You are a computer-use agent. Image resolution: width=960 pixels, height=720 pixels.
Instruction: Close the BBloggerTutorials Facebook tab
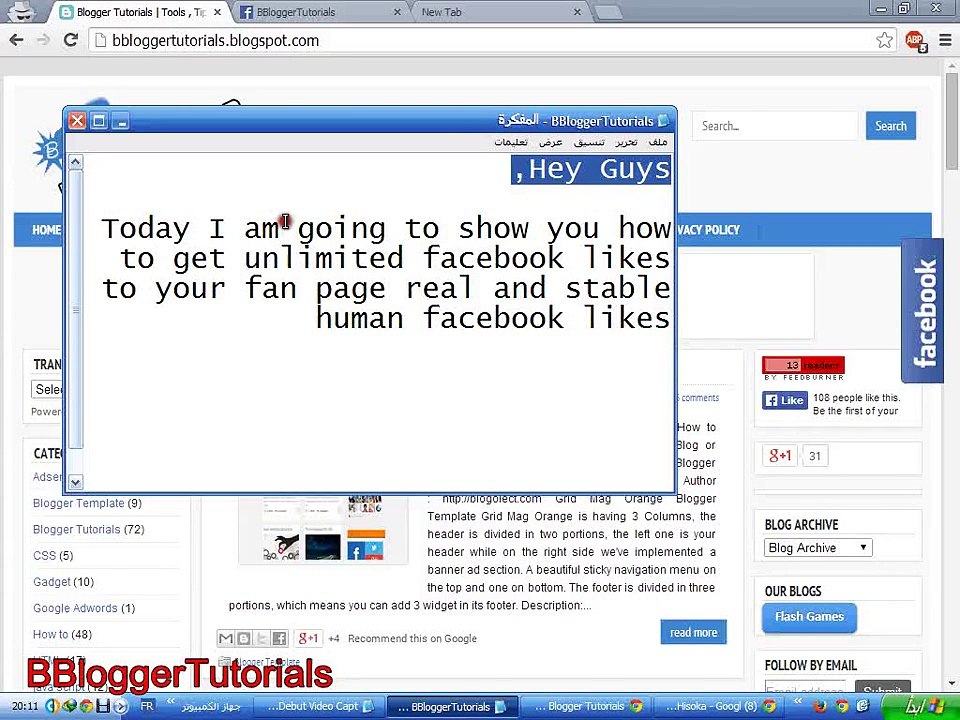click(x=397, y=12)
